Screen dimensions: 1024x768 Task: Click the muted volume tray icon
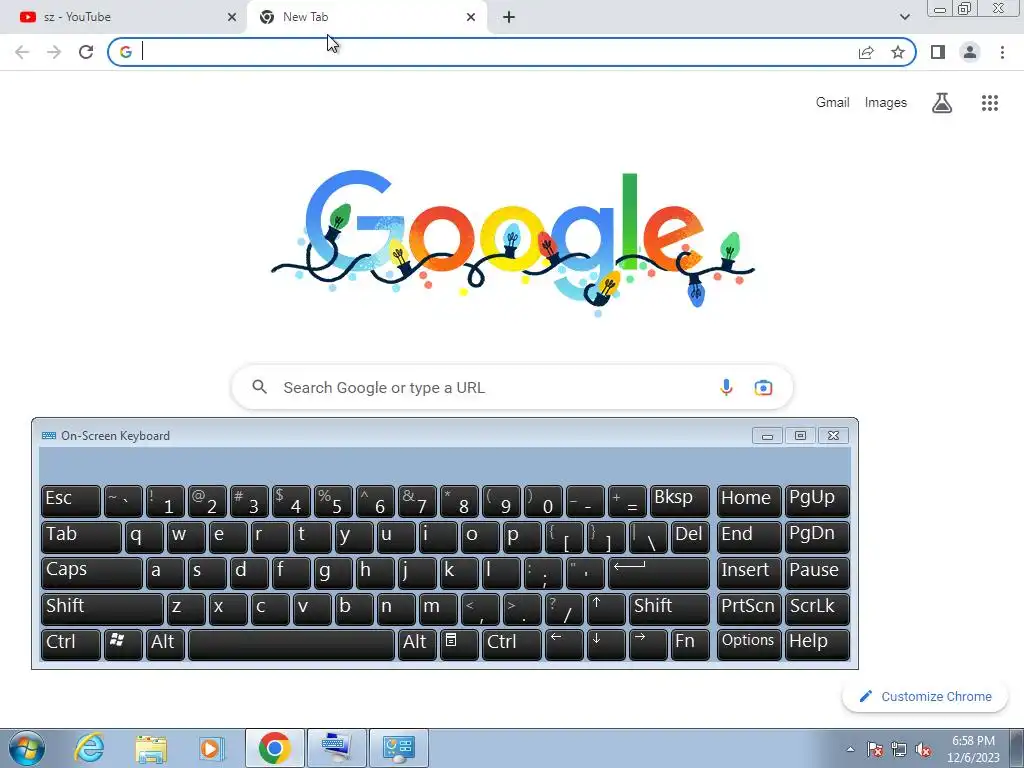[923, 750]
